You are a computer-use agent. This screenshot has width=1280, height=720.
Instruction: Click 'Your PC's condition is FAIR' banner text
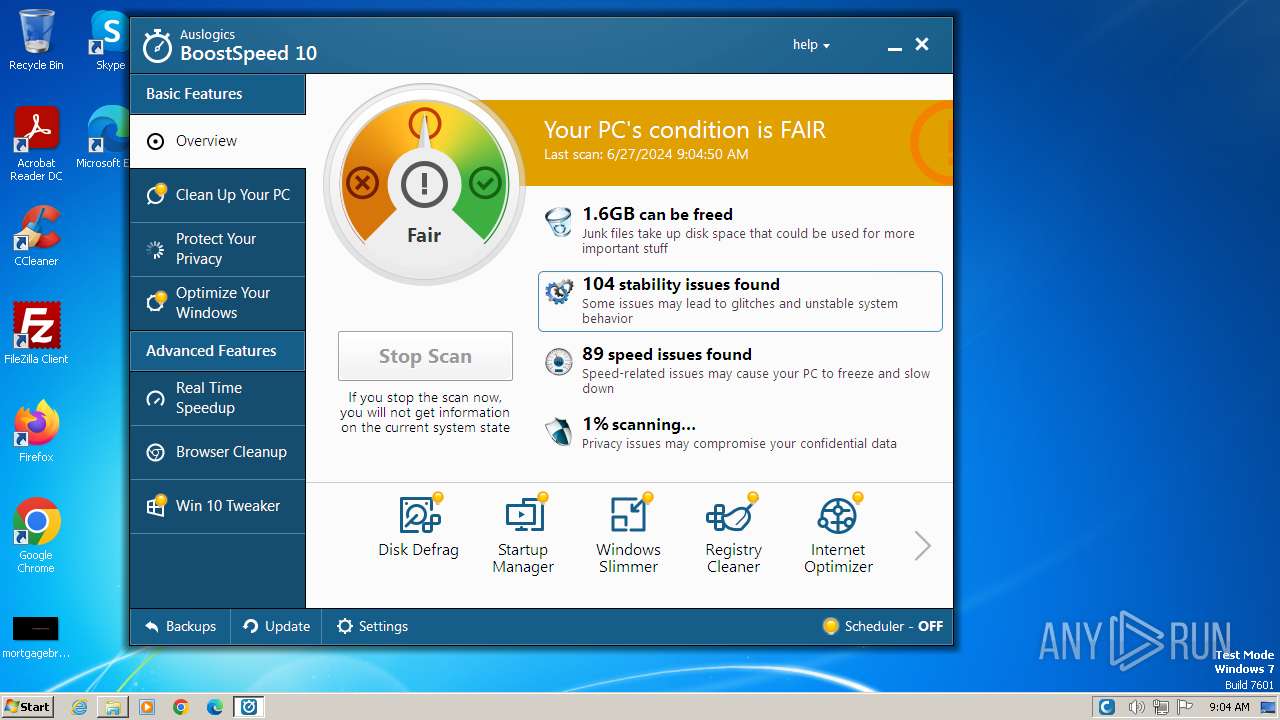tap(685, 130)
